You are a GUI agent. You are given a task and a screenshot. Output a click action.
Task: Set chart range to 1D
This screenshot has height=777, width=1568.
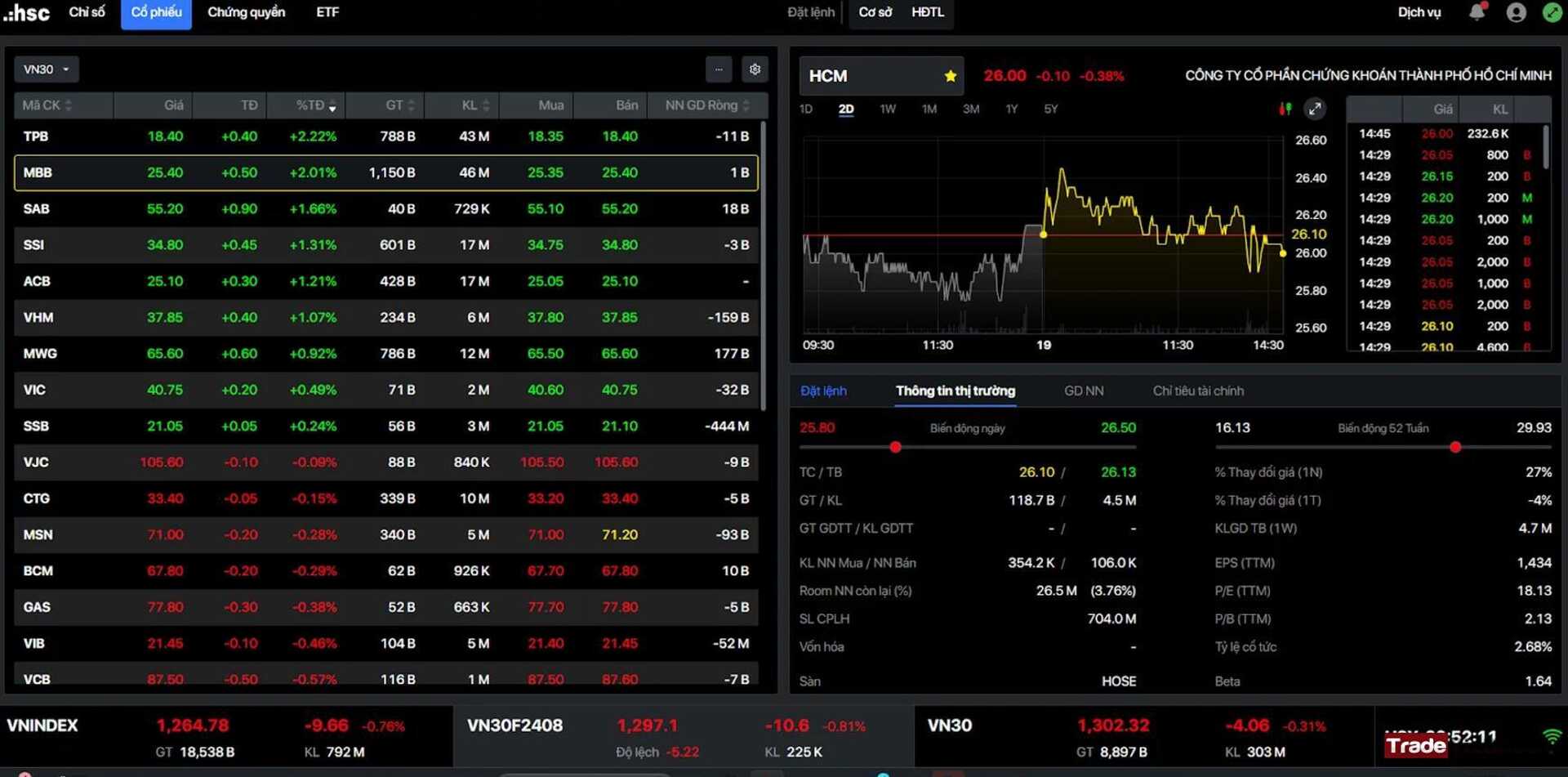[806, 109]
